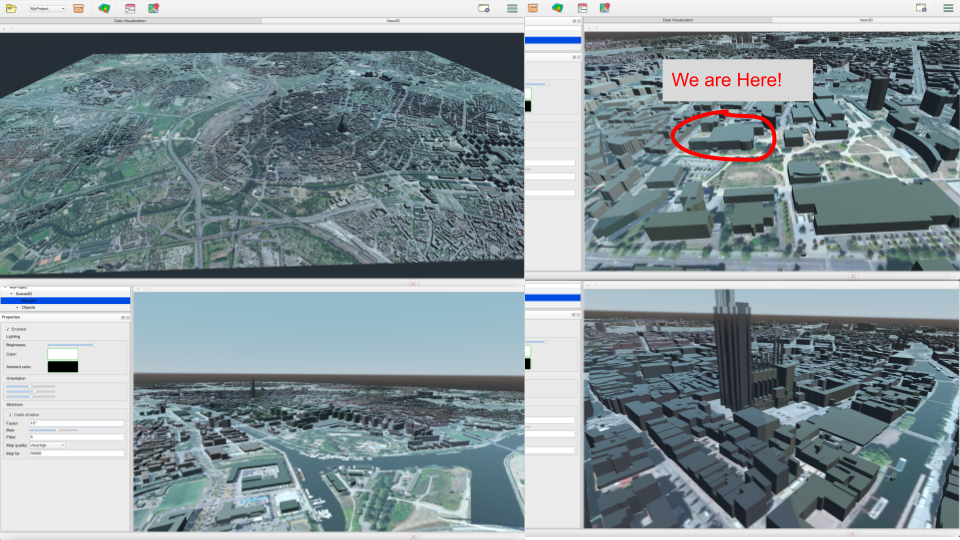
Task: Switch to View3D tab in right window
Action: pos(866,20)
